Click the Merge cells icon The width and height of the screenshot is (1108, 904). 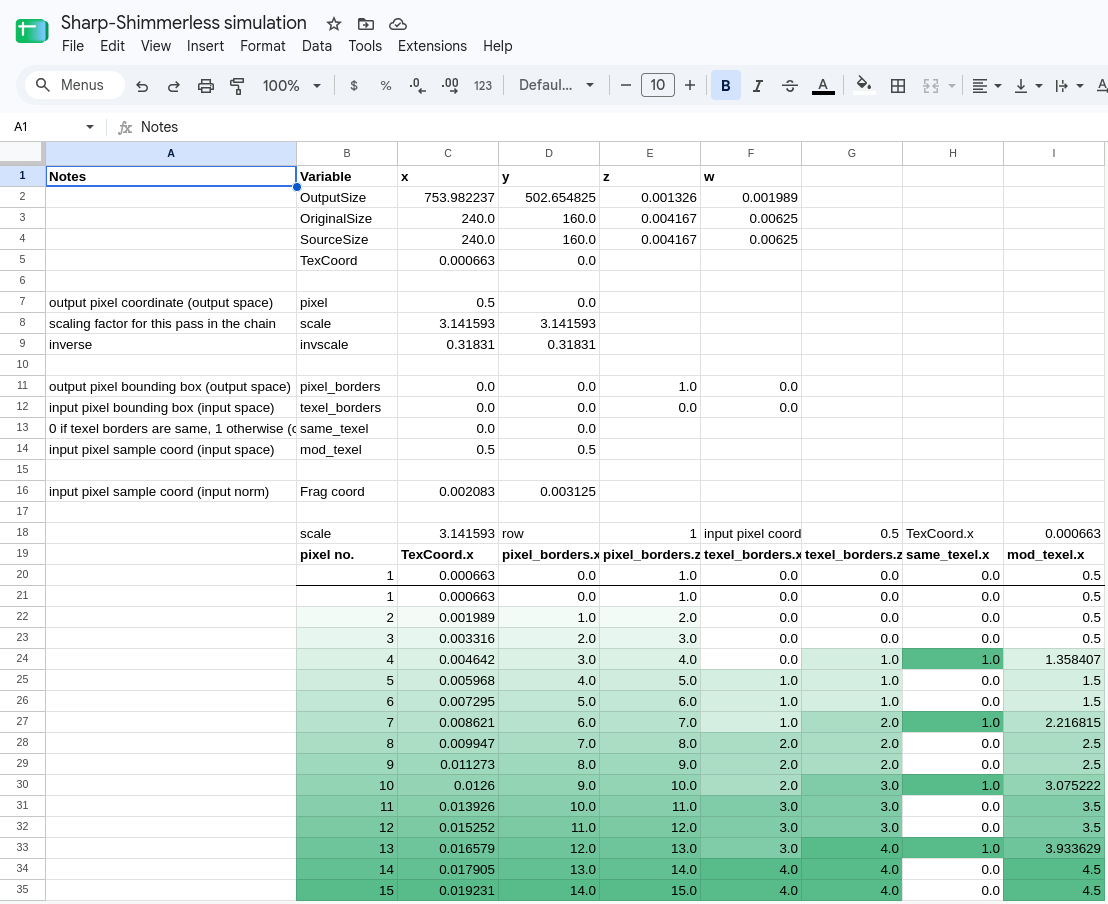tap(931, 86)
